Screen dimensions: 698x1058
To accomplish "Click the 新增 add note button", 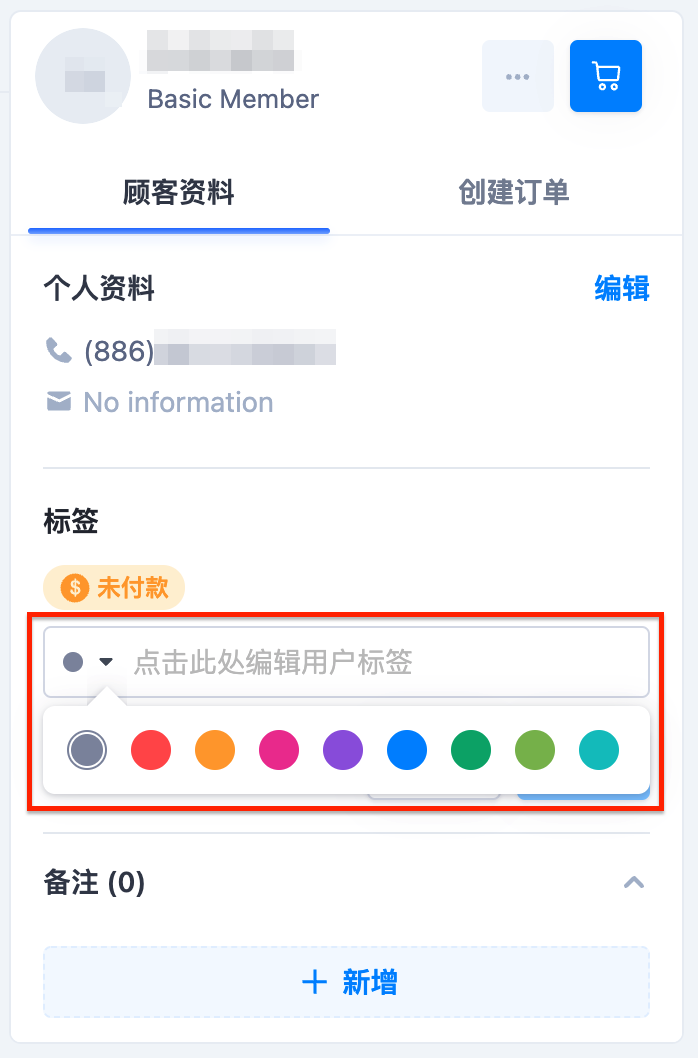I will click(346, 982).
